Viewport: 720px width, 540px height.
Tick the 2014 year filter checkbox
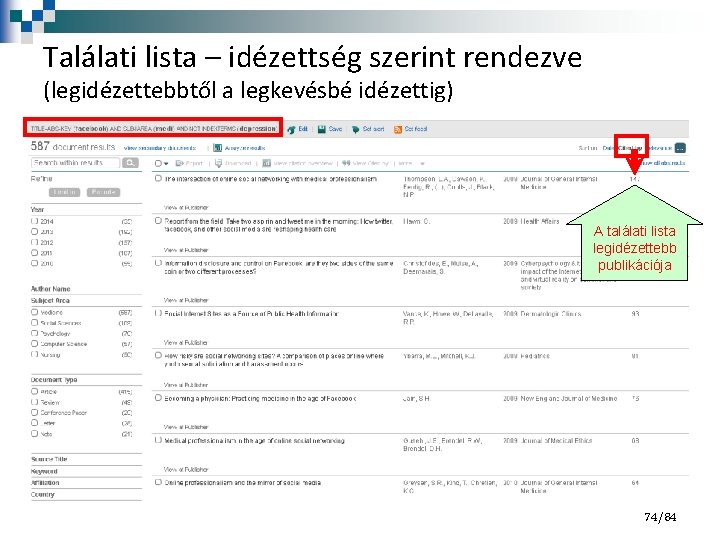coord(34,221)
